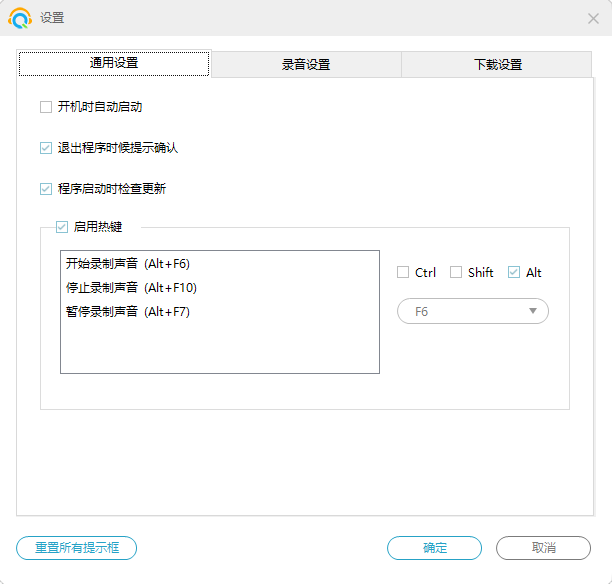The width and height of the screenshot is (612, 584).
Task: Switch to the 通用设置 tab
Action: [114, 63]
